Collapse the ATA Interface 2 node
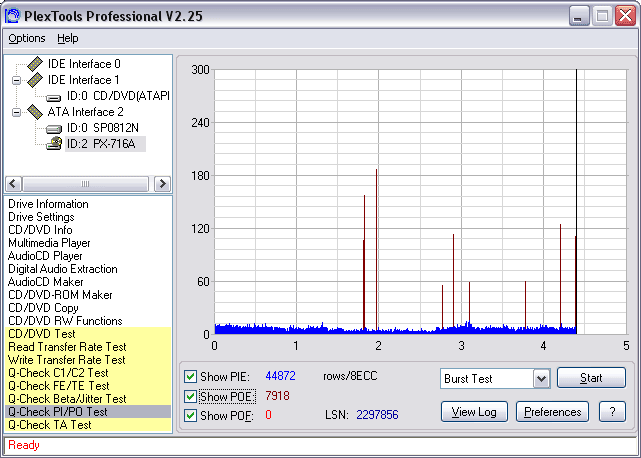The image size is (641, 458). [x=16, y=112]
